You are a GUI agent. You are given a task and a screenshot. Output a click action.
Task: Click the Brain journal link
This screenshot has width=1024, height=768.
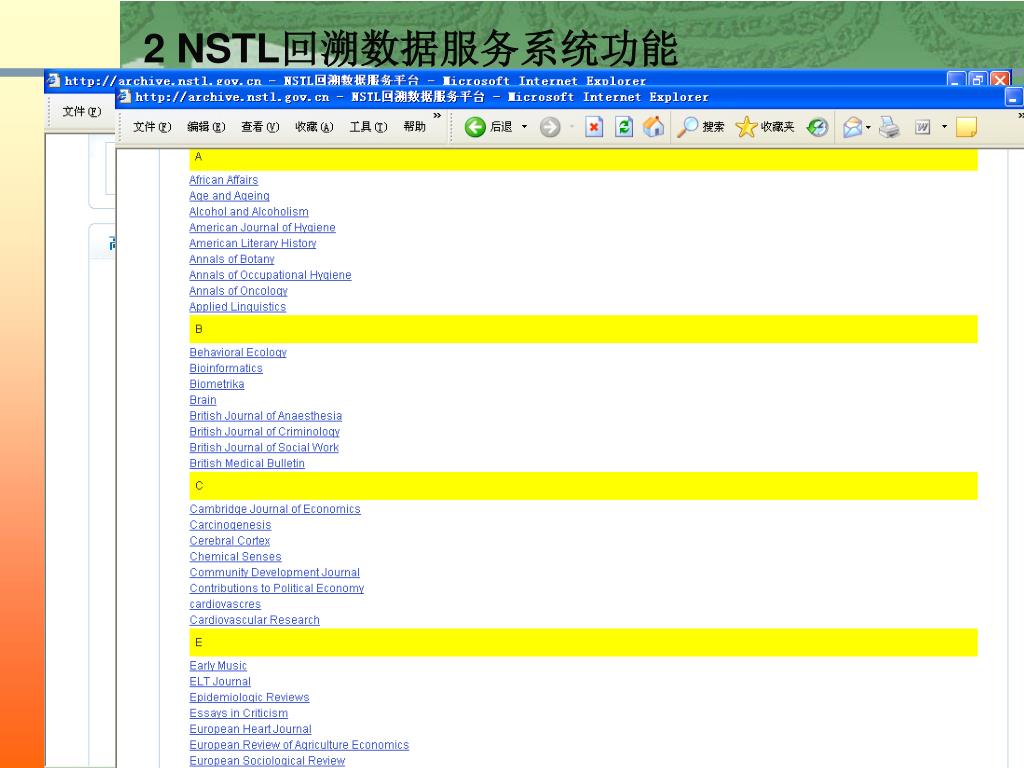[203, 400]
